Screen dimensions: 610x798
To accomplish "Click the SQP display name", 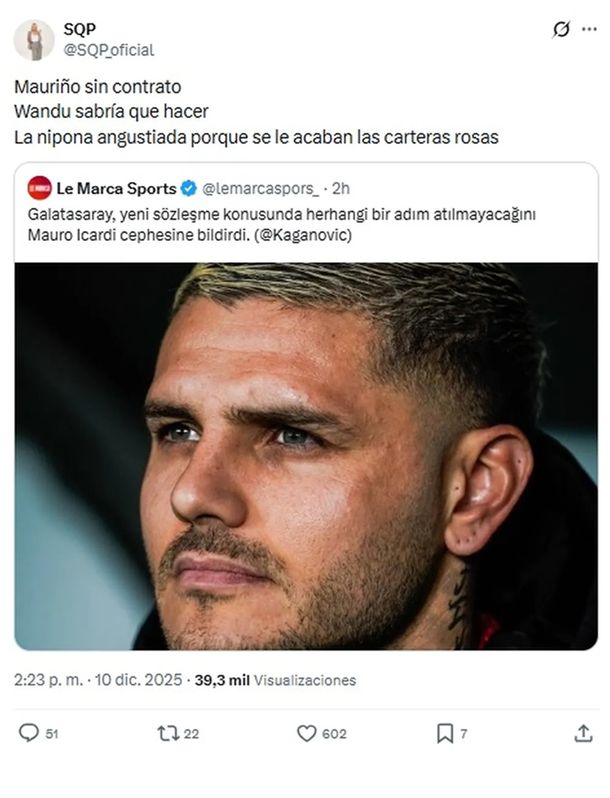I will click(x=79, y=29).
